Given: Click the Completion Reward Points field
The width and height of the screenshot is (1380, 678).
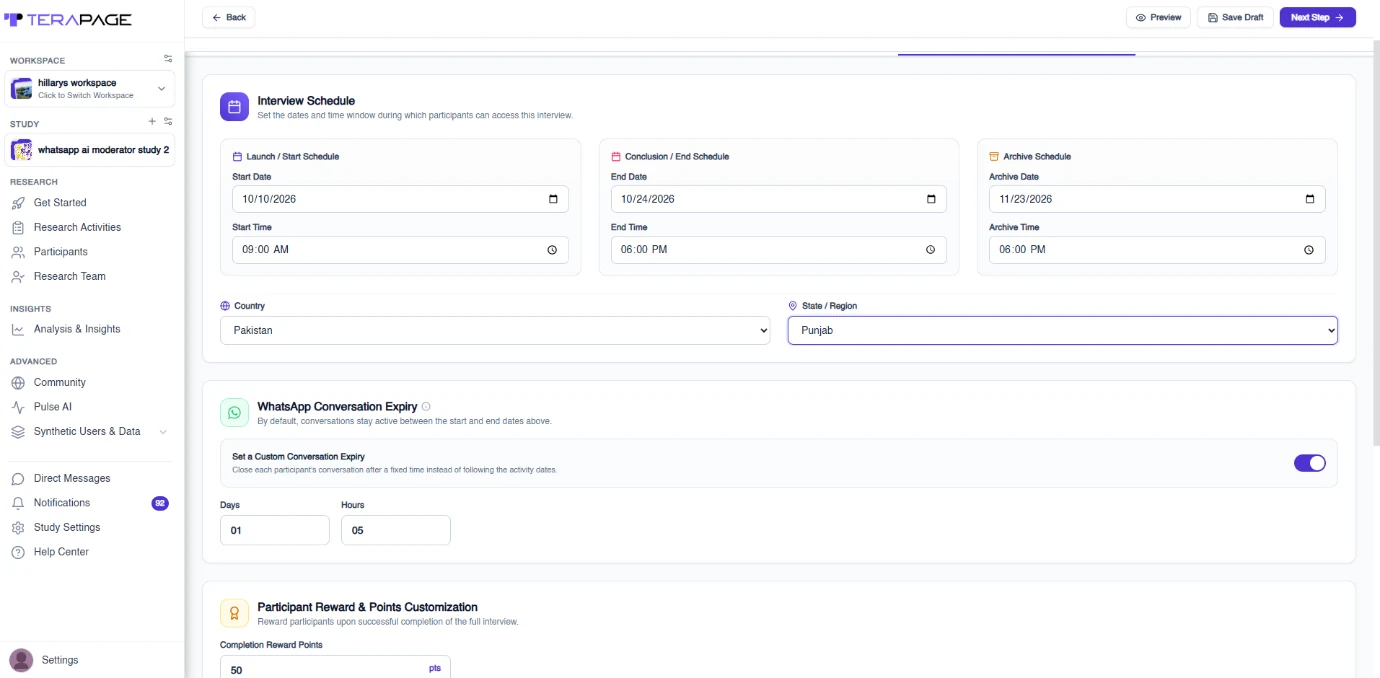Looking at the screenshot, I should 335,669.
